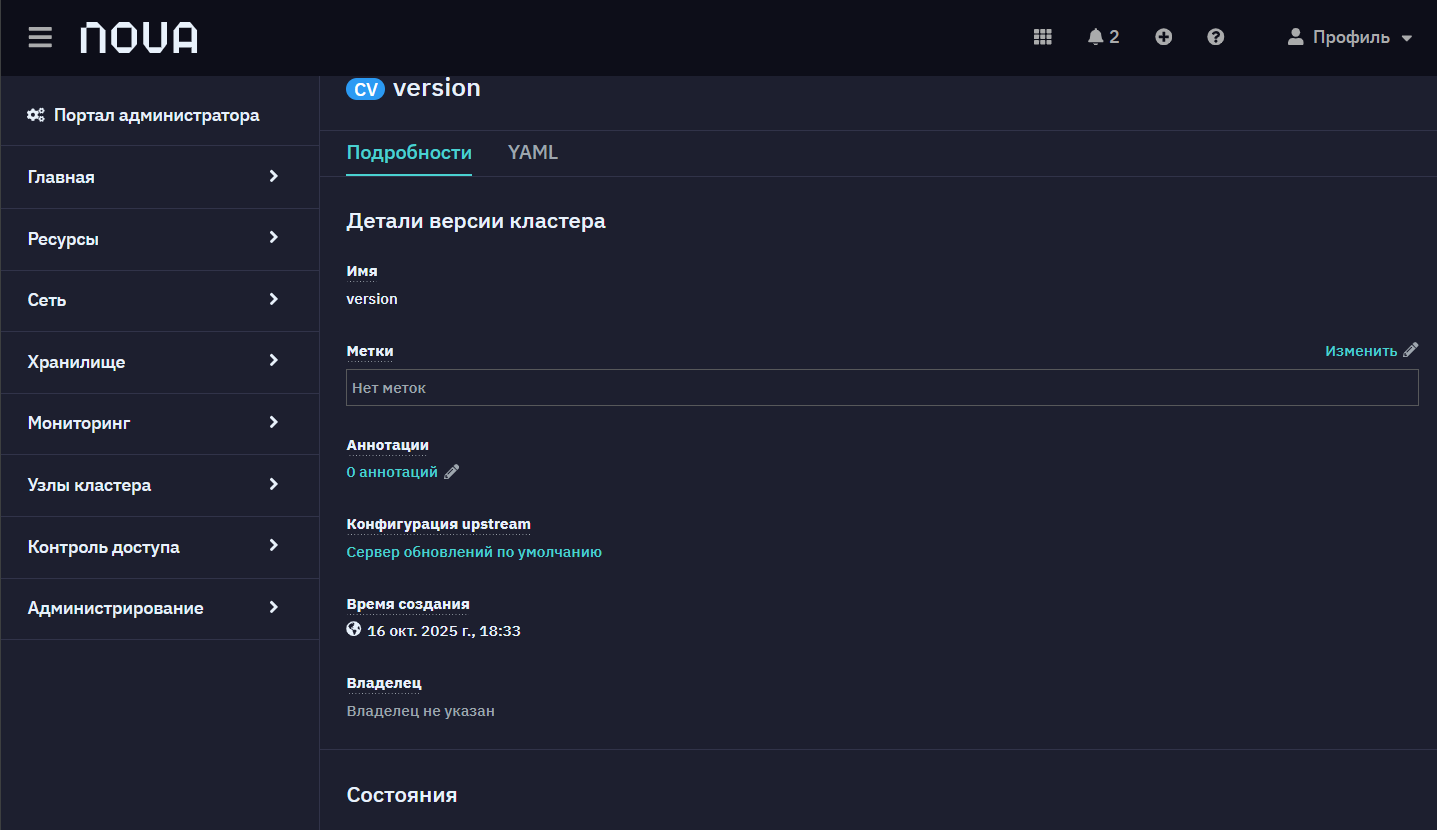The image size is (1437, 830).
Task: Click pencil icon beside Изменить
Action: pyautogui.click(x=1410, y=350)
